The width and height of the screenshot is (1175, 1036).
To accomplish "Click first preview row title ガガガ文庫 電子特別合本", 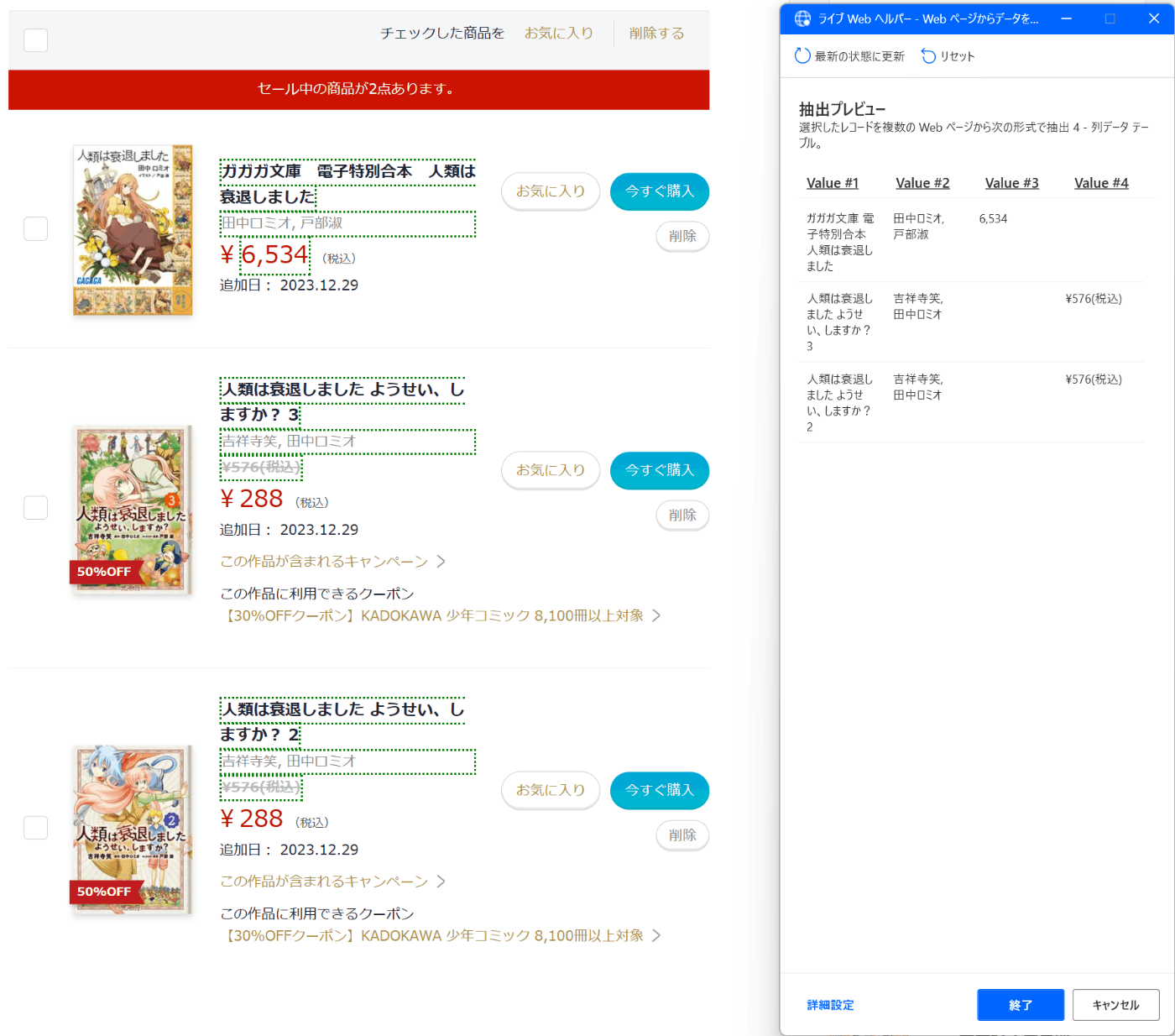I will pos(840,242).
